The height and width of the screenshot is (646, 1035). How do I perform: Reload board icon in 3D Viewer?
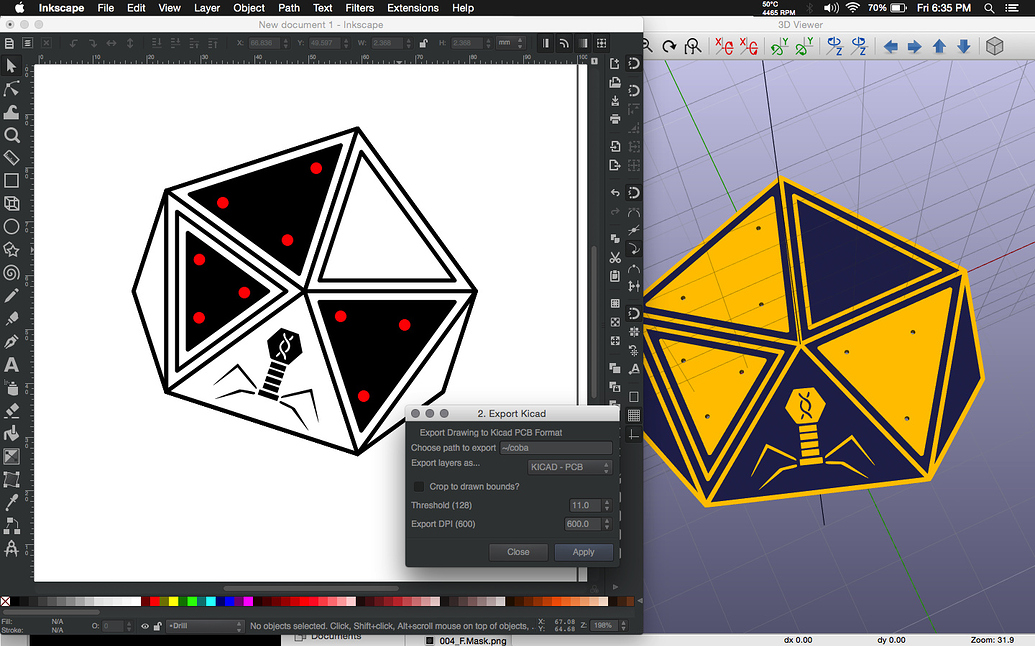click(x=669, y=46)
